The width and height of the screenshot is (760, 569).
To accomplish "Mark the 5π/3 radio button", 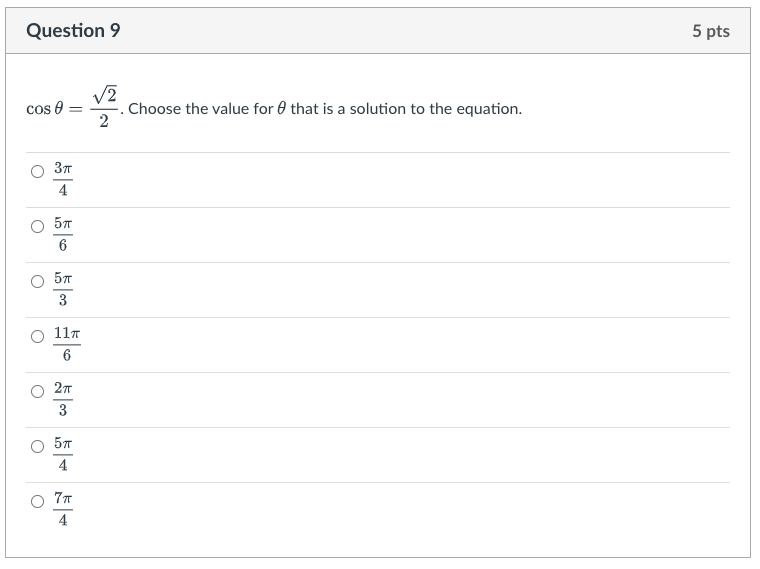I will pyautogui.click(x=37, y=282).
